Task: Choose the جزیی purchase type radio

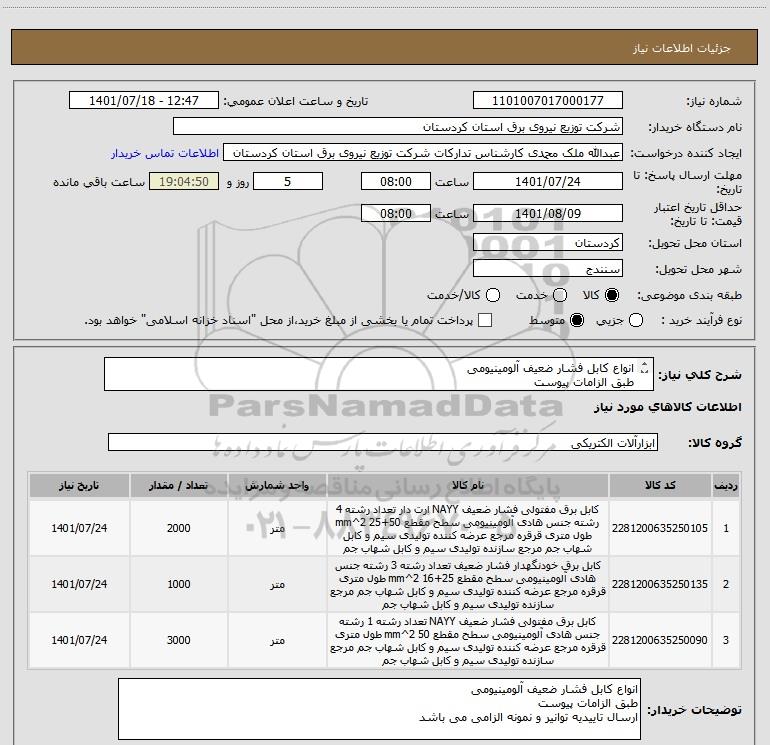Action: tap(636, 321)
